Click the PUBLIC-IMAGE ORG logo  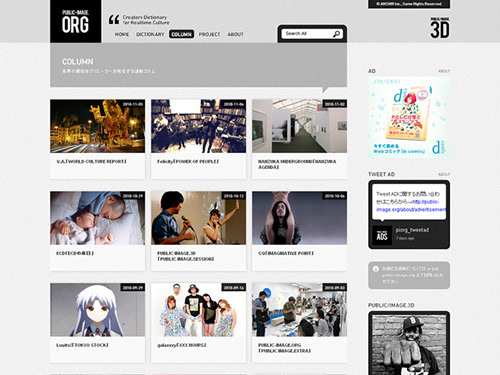click(76, 21)
